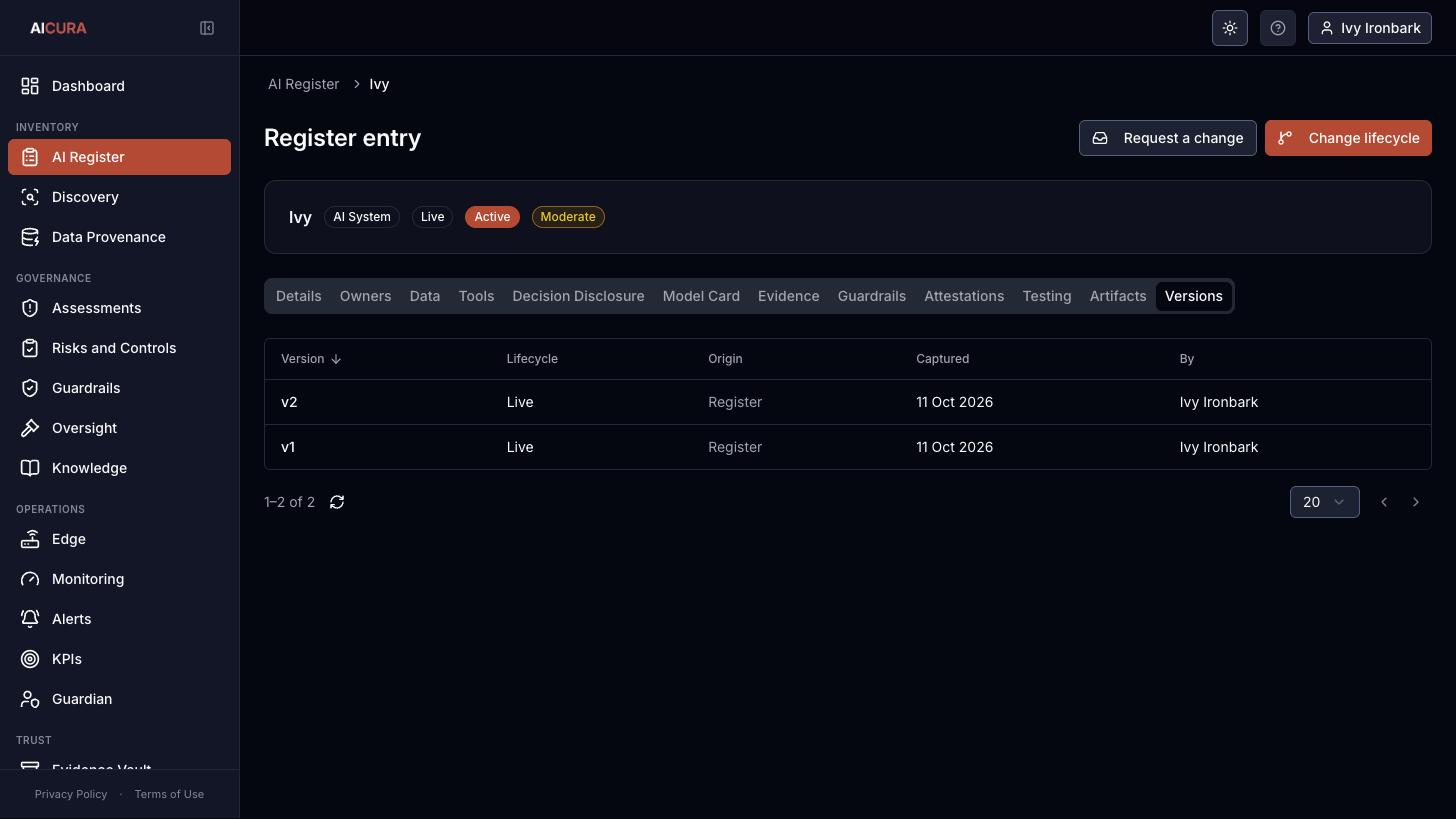
Task: Open Ivy Ironbark user menu
Action: pos(1370,28)
